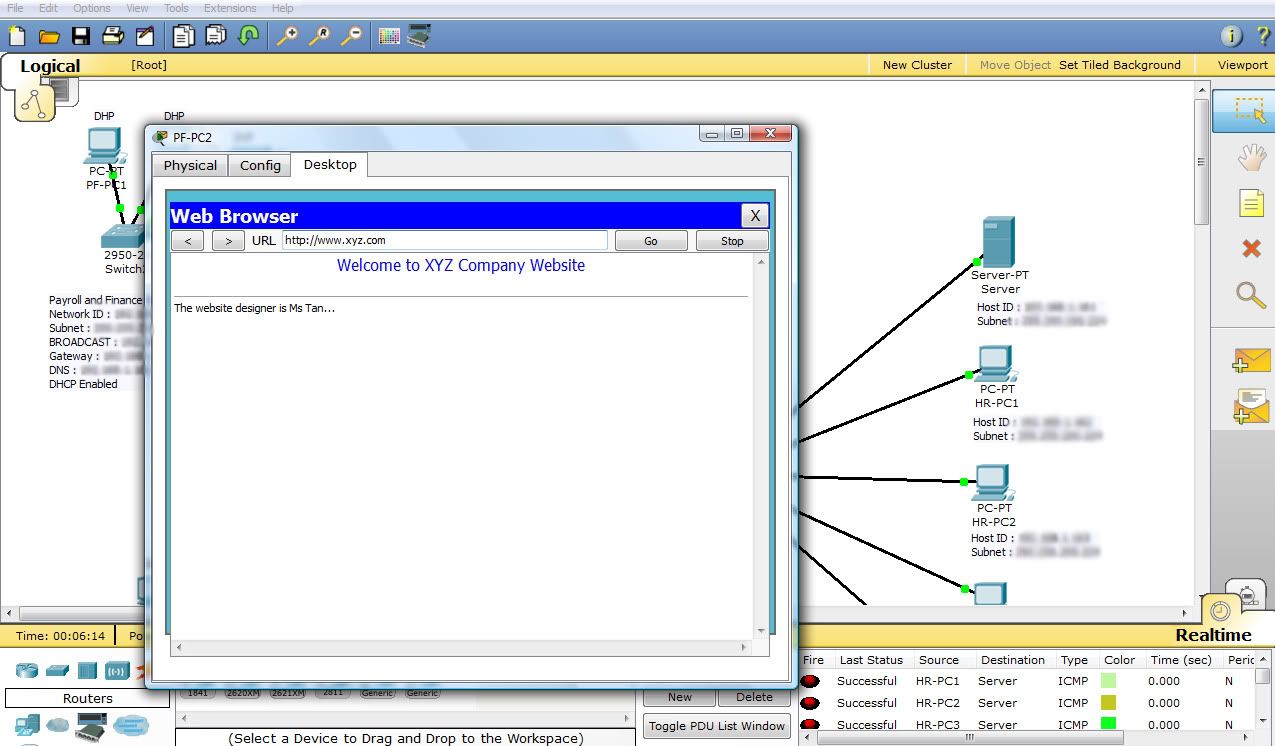This screenshot has height=746, width=1275.
Task: Click the Server-PT device icon
Action: pyautogui.click(x=997, y=243)
